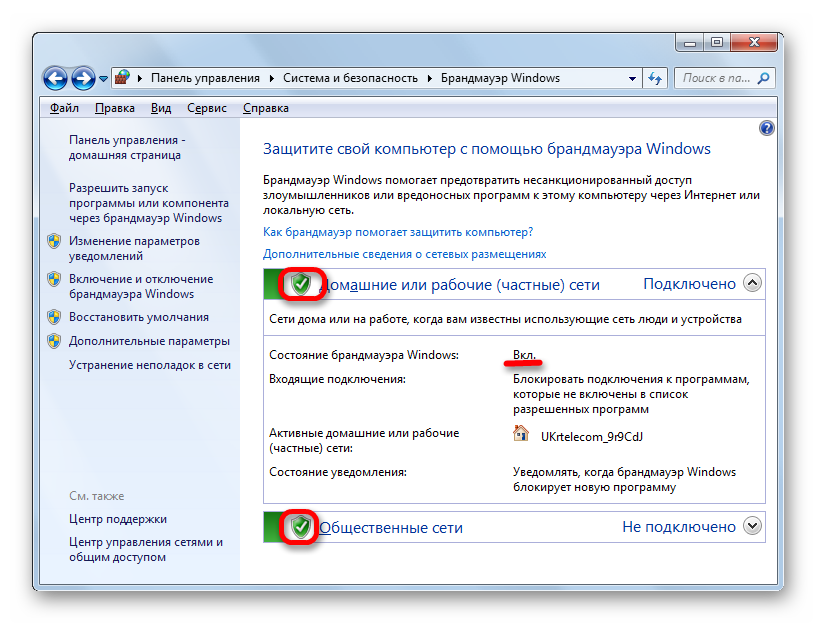Open Включение и отключение брандмауэра Windows
Viewport: 817px width, 624px height.
(x=140, y=286)
